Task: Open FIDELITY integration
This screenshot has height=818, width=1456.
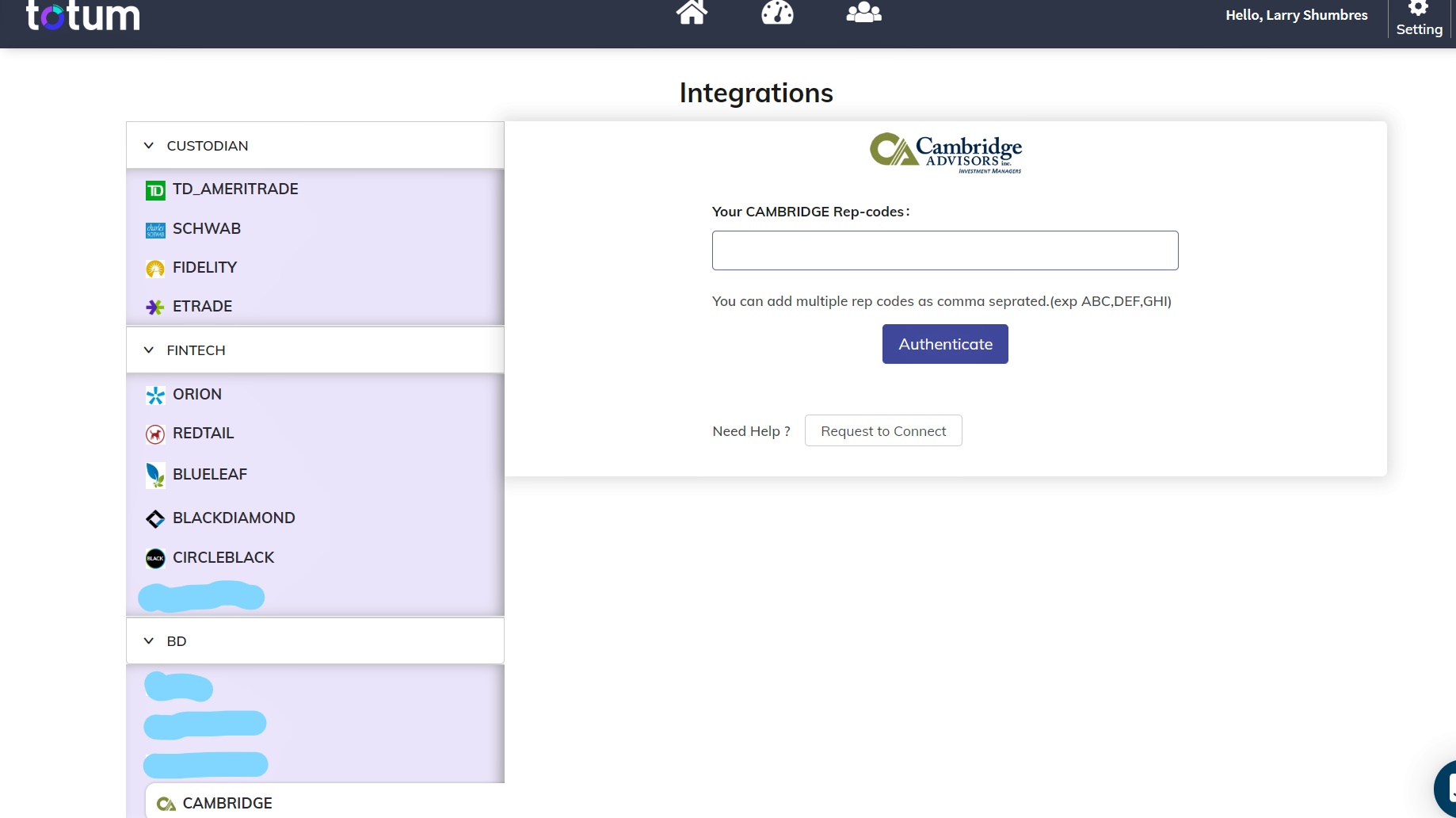Action: pos(204,268)
